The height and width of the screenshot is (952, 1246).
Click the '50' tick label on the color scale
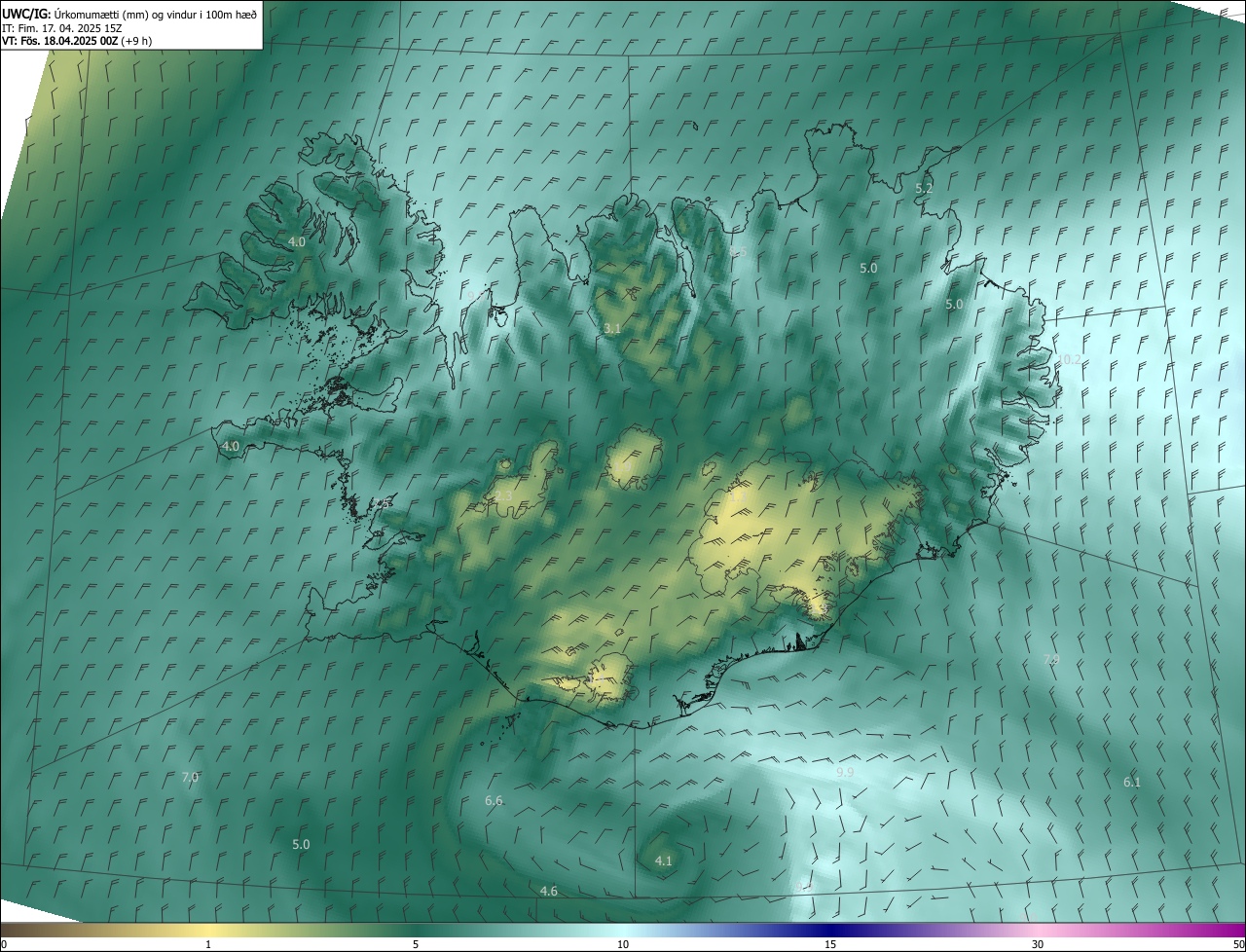tap(1238, 944)
